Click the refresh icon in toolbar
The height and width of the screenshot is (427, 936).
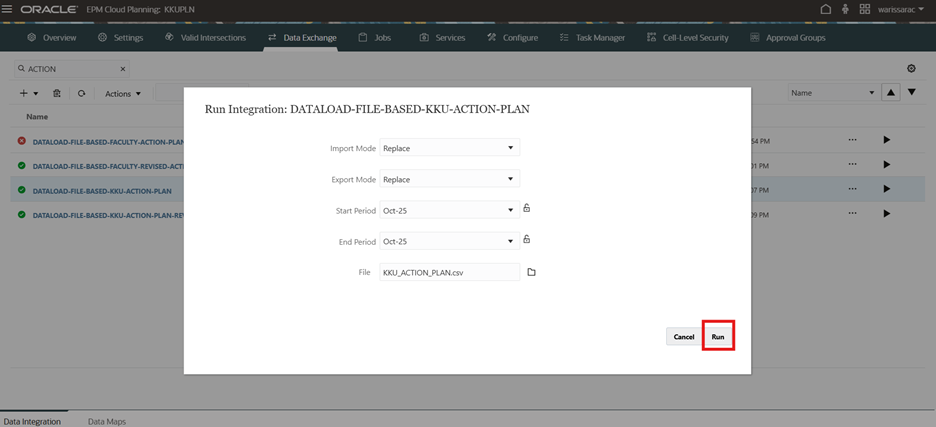81,93
